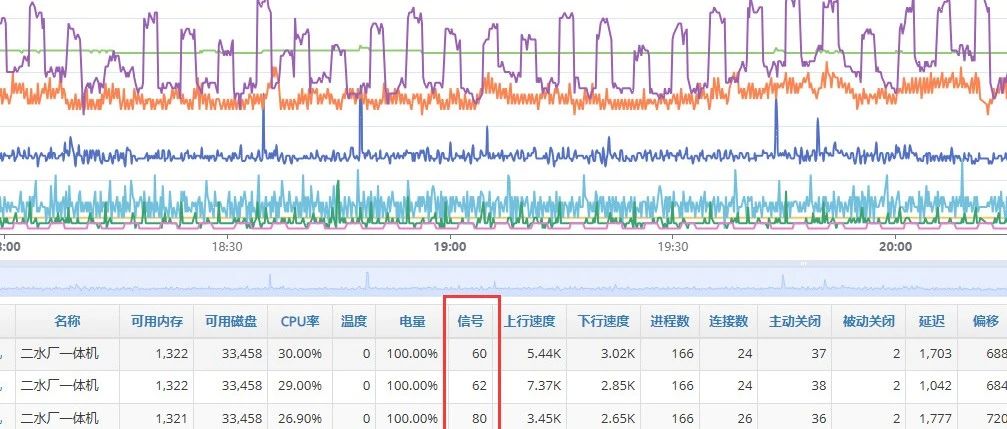Image resolution: width=1007 pixels, height=429 pixels.
Task: Click the 20:00 time axis label
Action: [896, 247]
